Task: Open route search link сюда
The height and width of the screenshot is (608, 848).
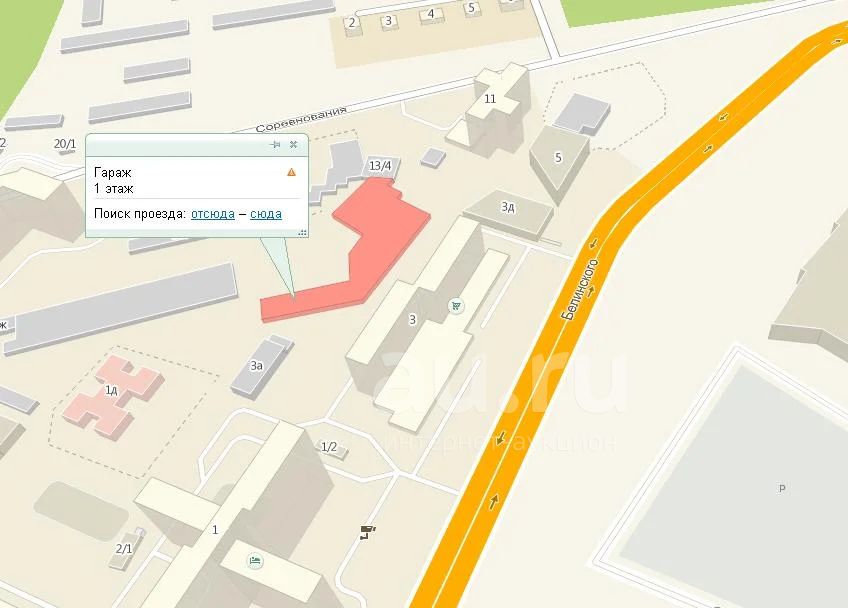Action: (x=266, y=214)
